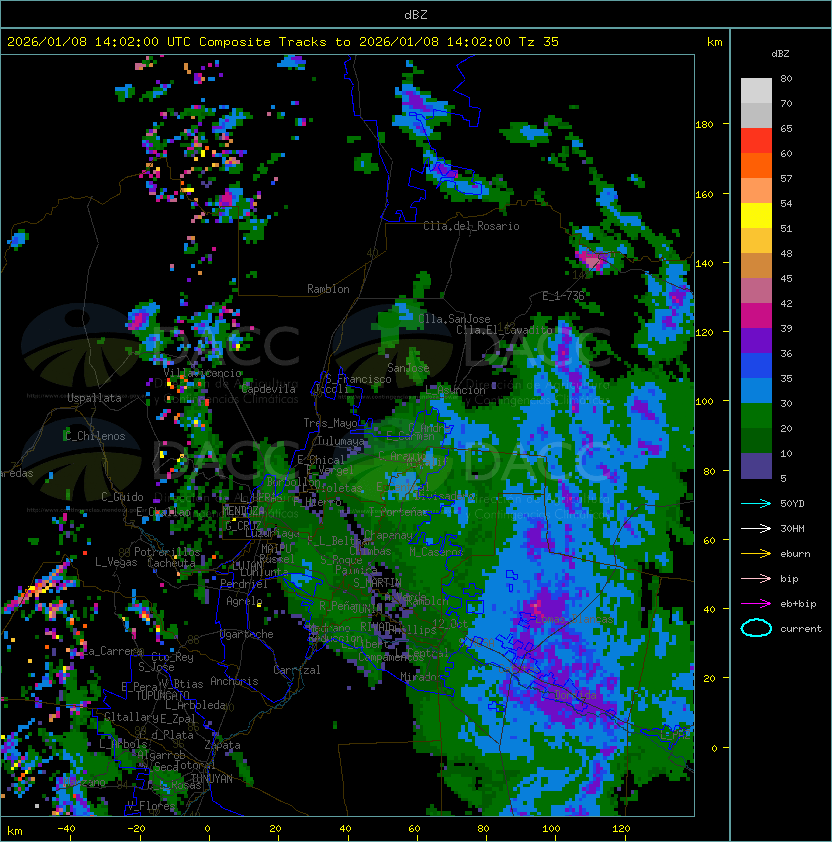Click the white 30HM arrow symbol
The height and width of the screenshot is (842, 832).
point(756,529)
